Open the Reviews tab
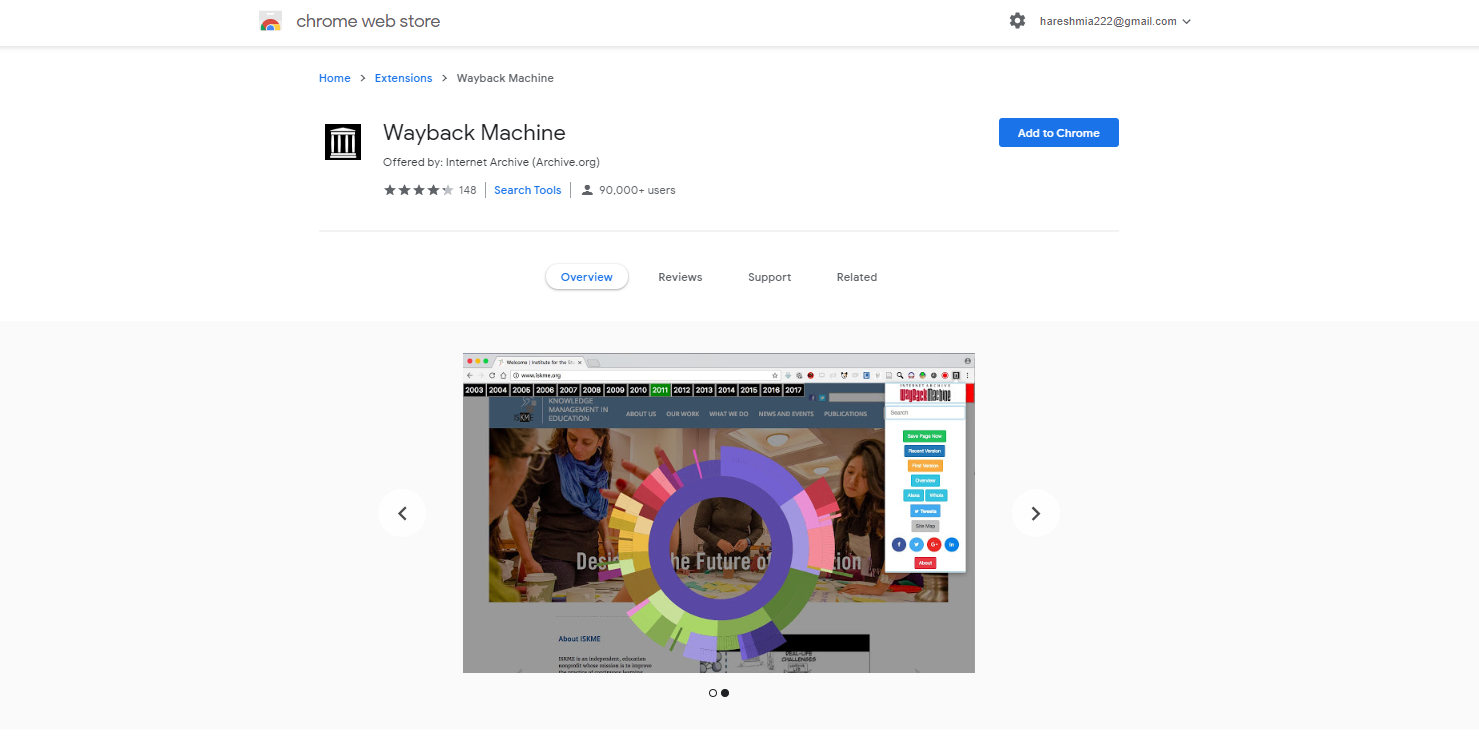This screenshot has height=754, width=1479. 680,277
